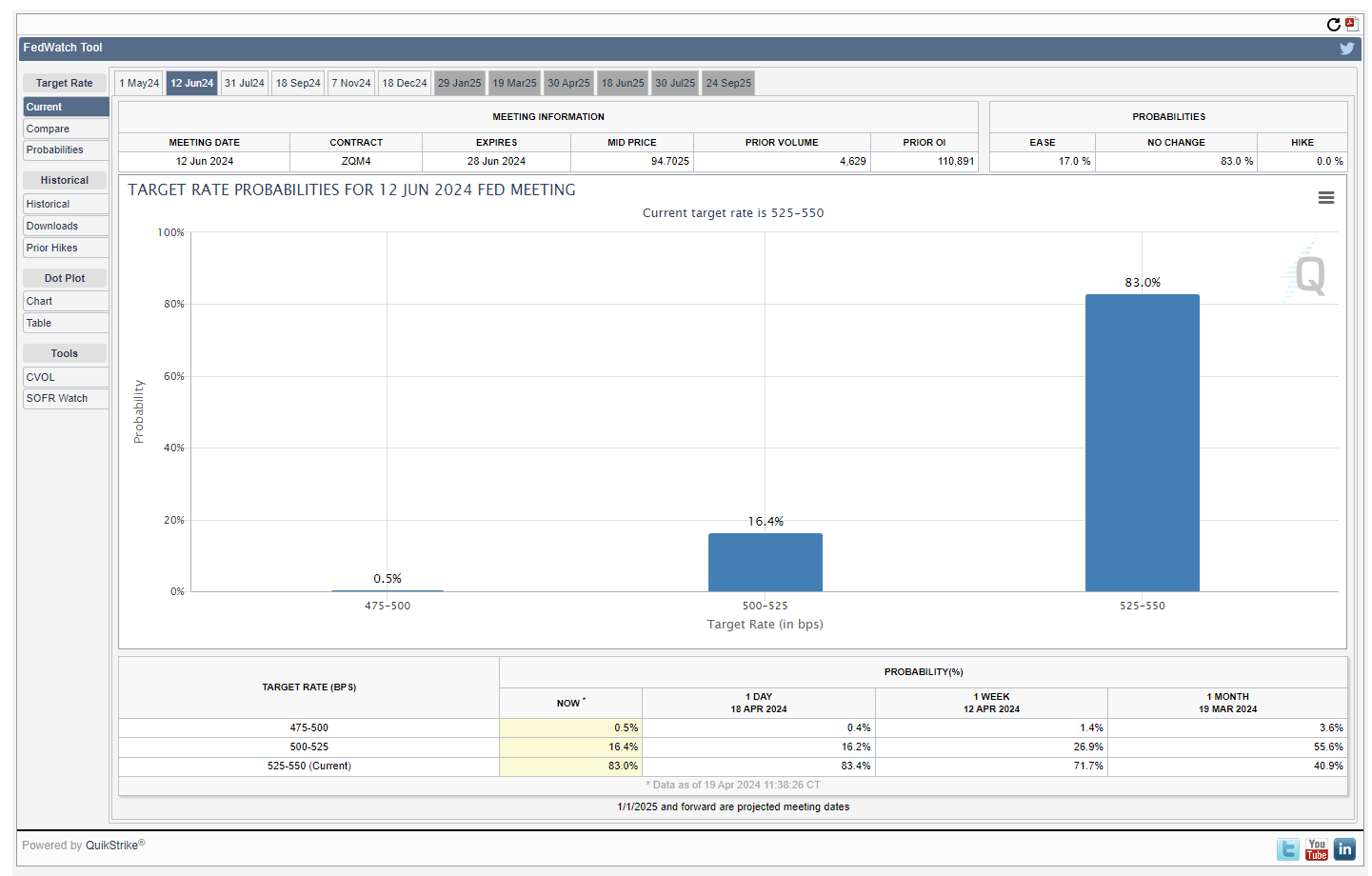
Task: Export the page with the PDF icon
Action: (1351, 25)
